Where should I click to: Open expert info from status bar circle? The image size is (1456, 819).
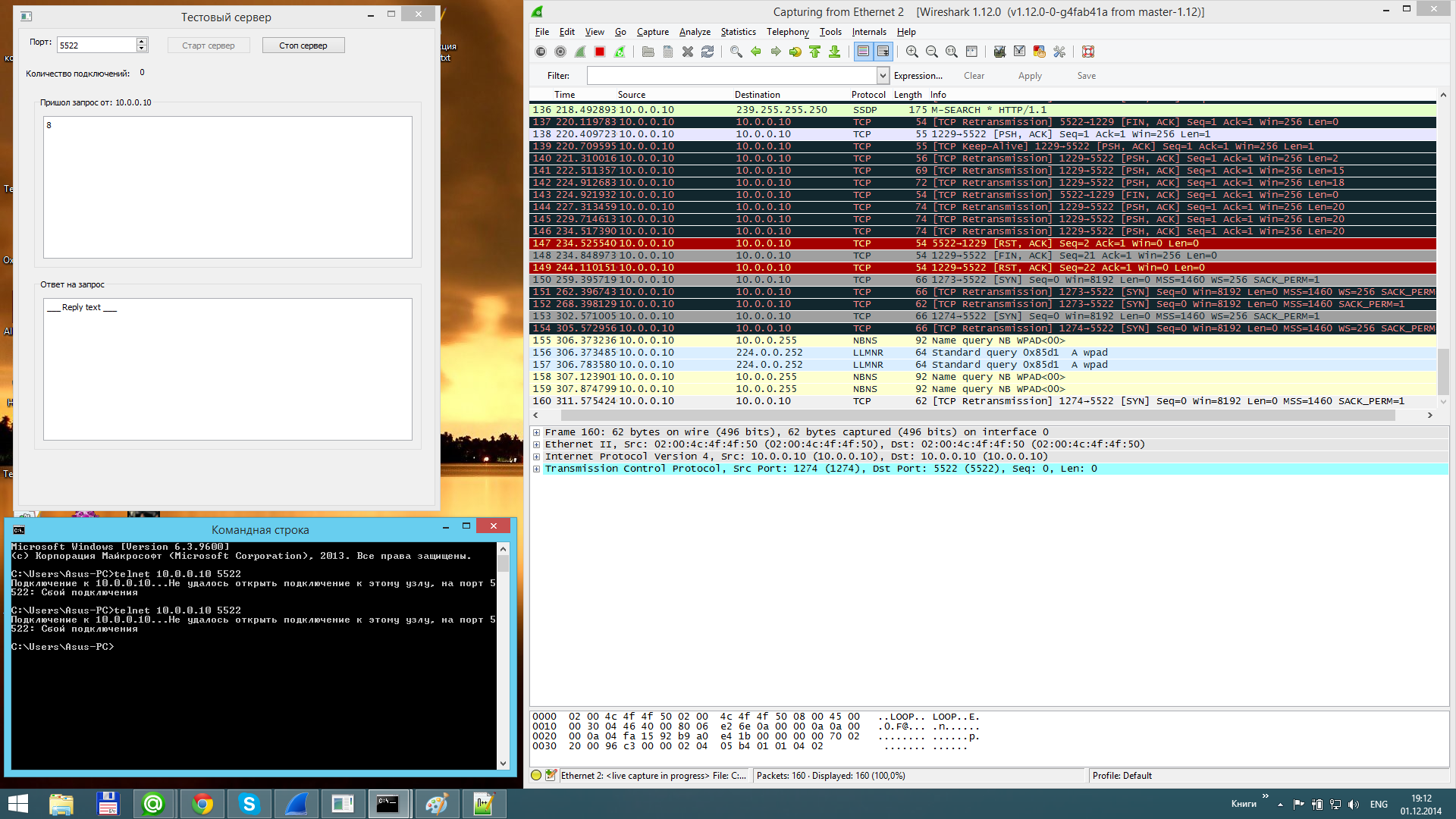[x=537, y=775]
